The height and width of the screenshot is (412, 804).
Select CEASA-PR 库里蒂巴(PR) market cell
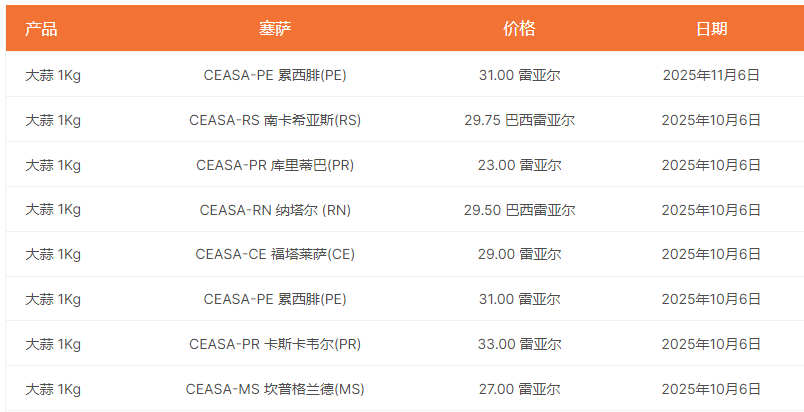[275, 165]
